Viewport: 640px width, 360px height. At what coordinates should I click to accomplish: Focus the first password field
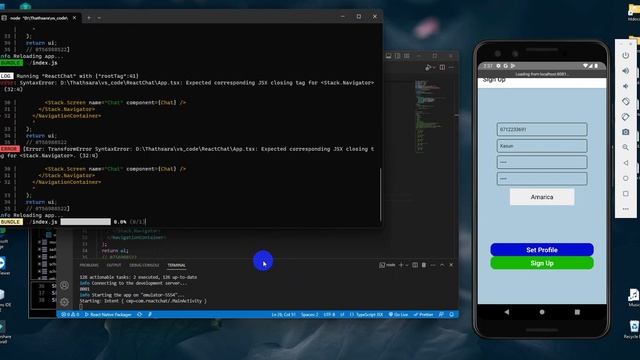pyautogui.click(x=542, y=162)
